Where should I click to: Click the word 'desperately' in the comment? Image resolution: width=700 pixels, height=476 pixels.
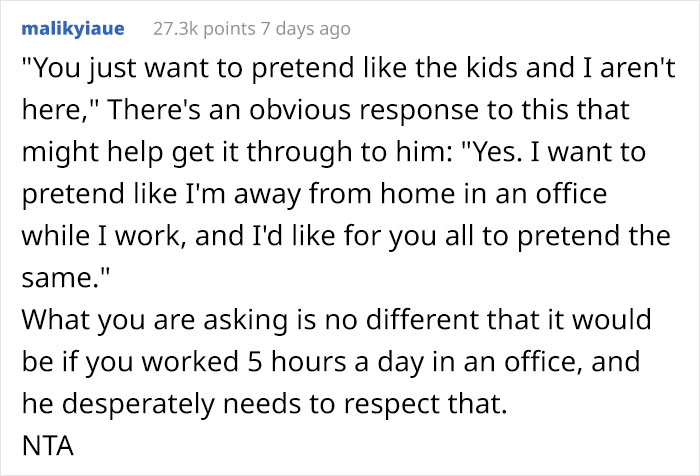pos(138,404)
